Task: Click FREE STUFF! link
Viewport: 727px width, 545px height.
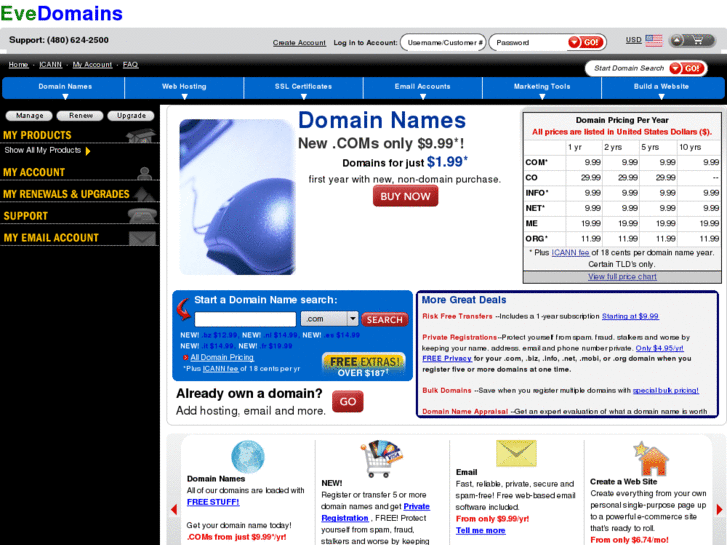Action: point(213,502)
